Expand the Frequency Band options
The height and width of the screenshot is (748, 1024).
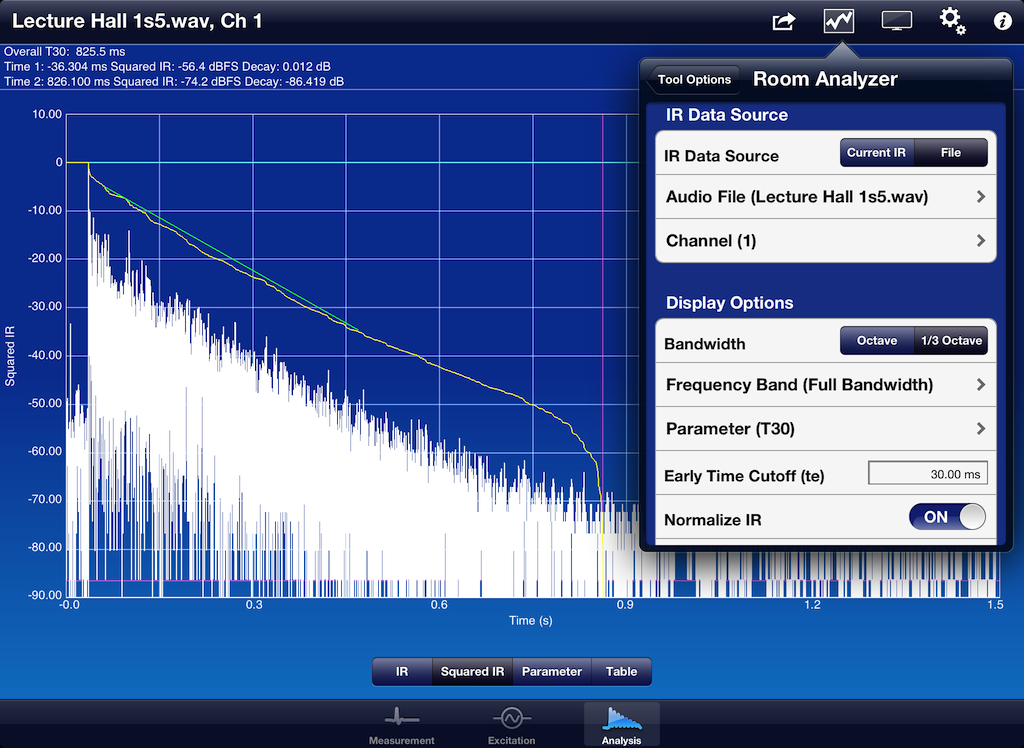click(x=825, y=384)
